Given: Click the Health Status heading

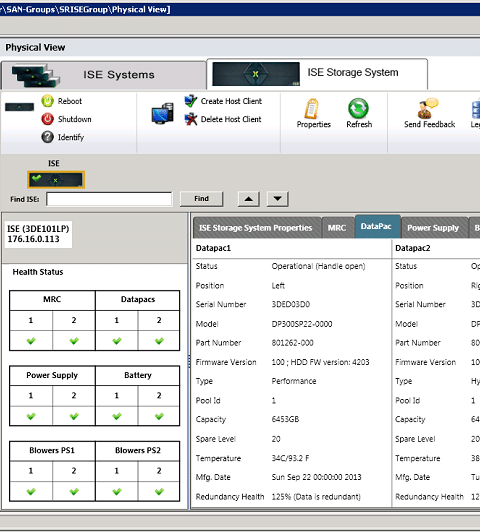Looking at the screenshot, I should point(38,272).
